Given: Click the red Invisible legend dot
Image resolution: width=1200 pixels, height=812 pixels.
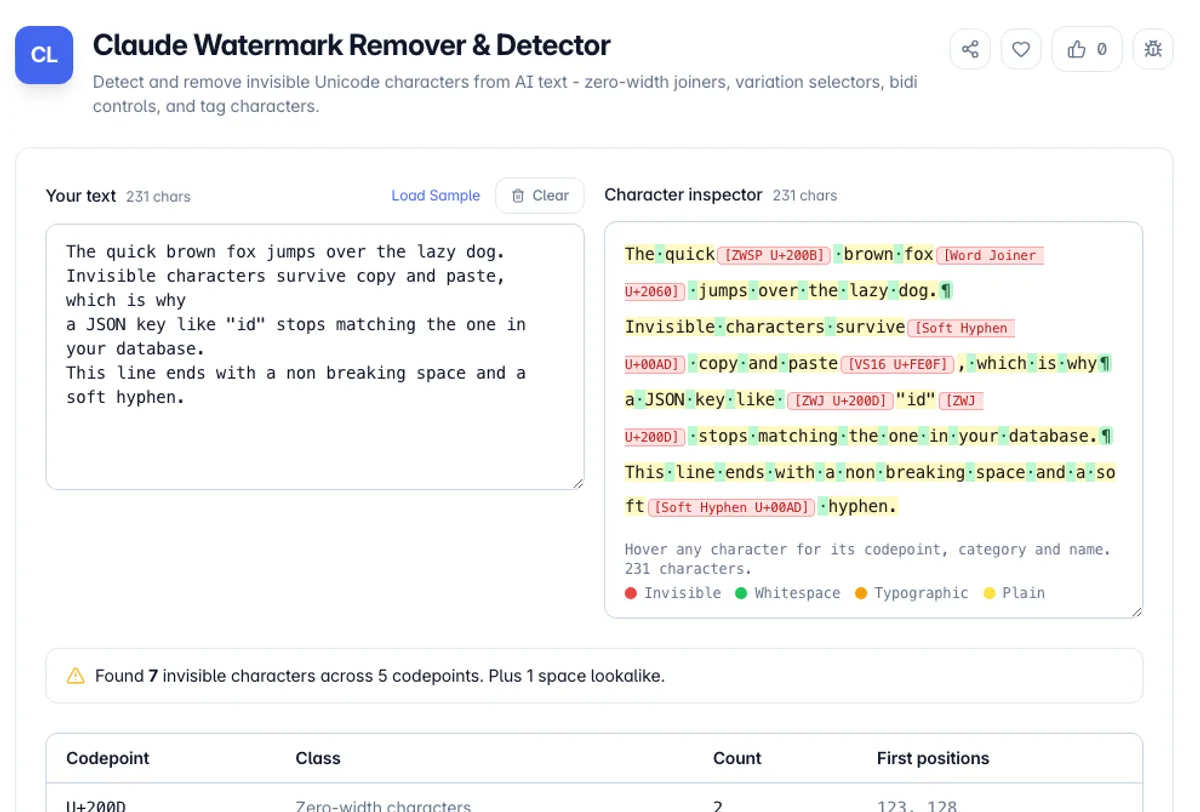Looking at the screenshot, I should point(631,593).
